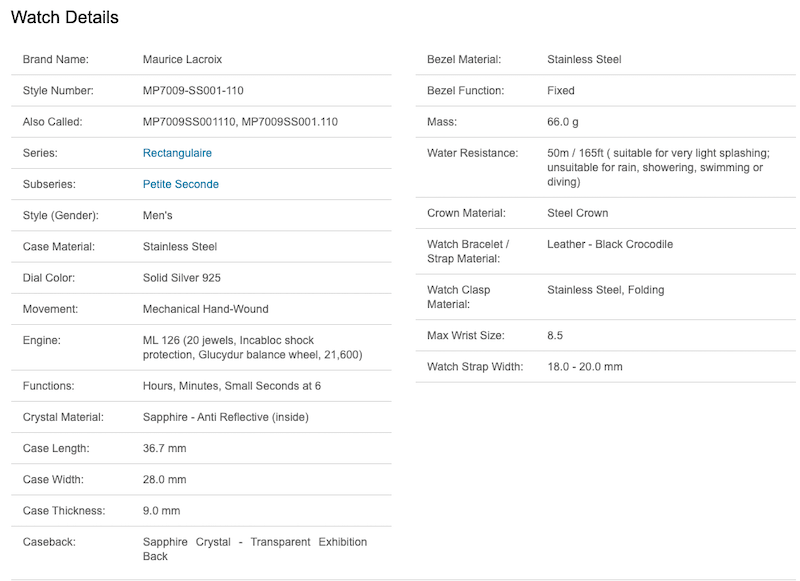
Task: Select the Engine label
Action: click(41, 340)
